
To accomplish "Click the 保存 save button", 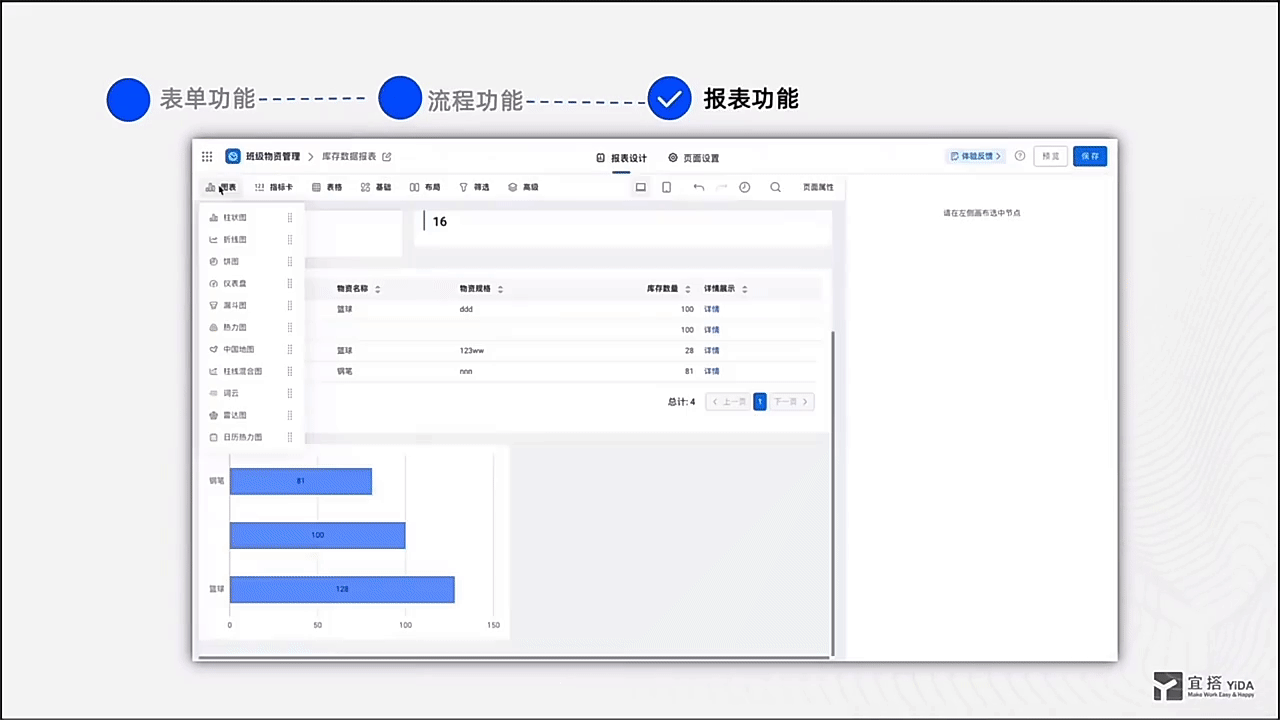I will pos(1090,156).
